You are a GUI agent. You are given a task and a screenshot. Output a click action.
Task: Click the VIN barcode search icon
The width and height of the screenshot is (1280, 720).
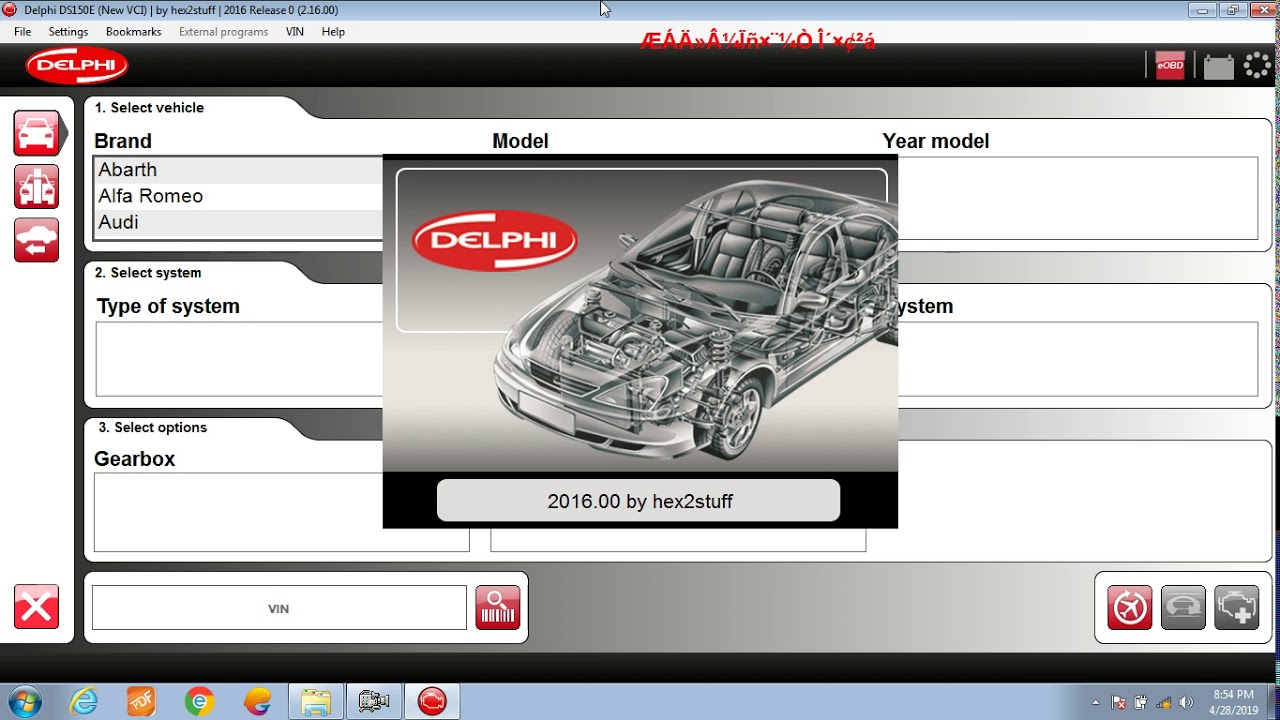point(498,607)
